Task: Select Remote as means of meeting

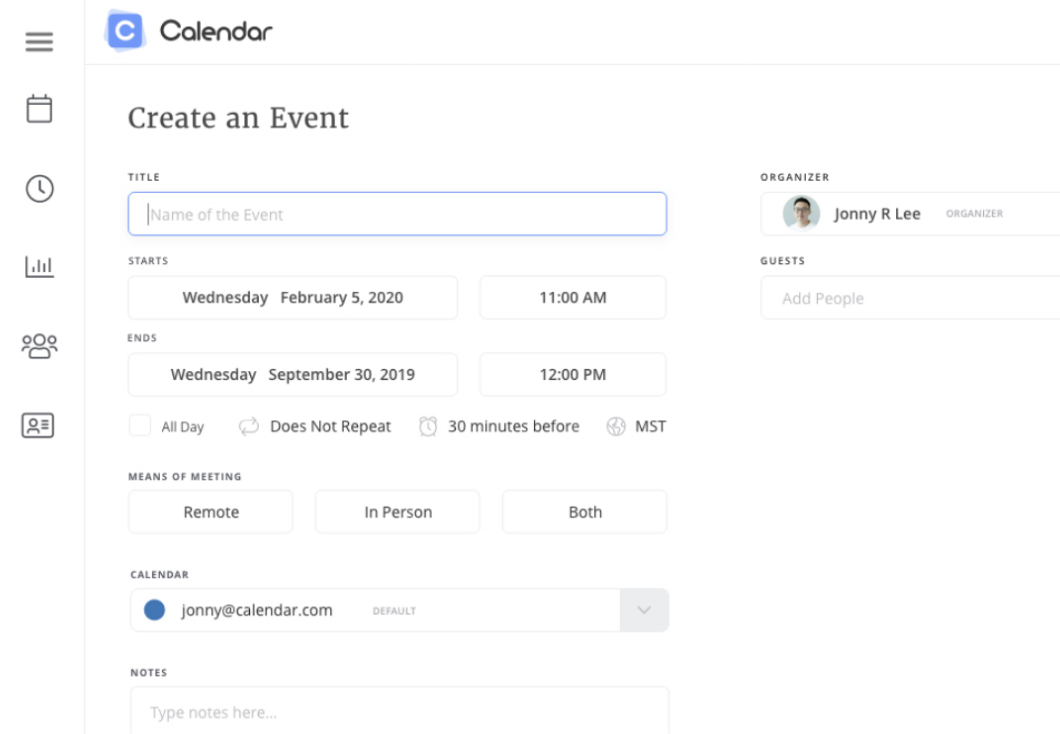Action: pyautogui.click(x=211, y=512)
